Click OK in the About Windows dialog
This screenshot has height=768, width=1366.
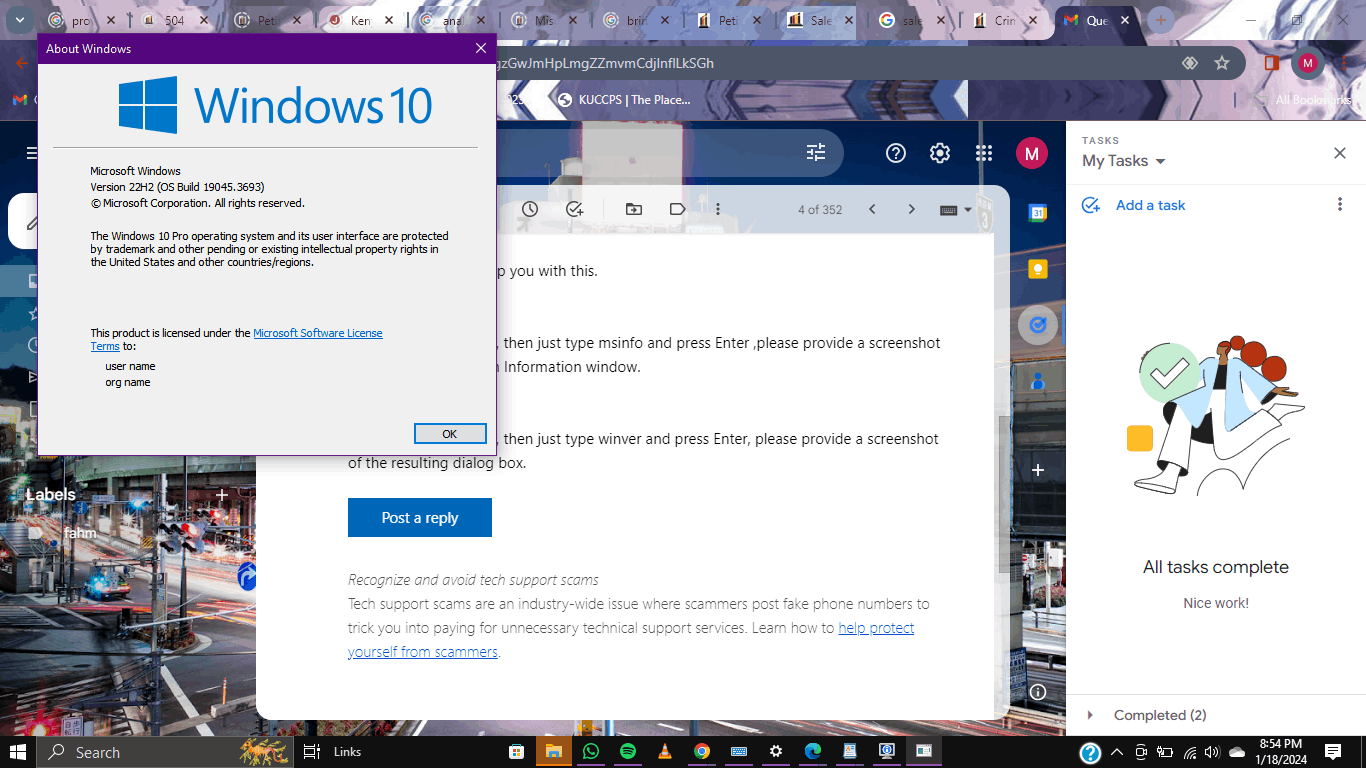(x=449, y=433)
